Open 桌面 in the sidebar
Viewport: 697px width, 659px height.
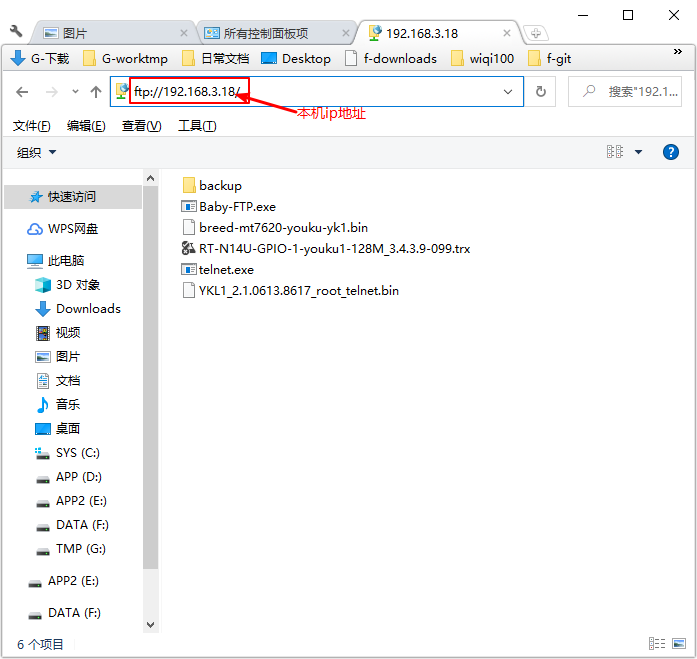tap(57, 429)
